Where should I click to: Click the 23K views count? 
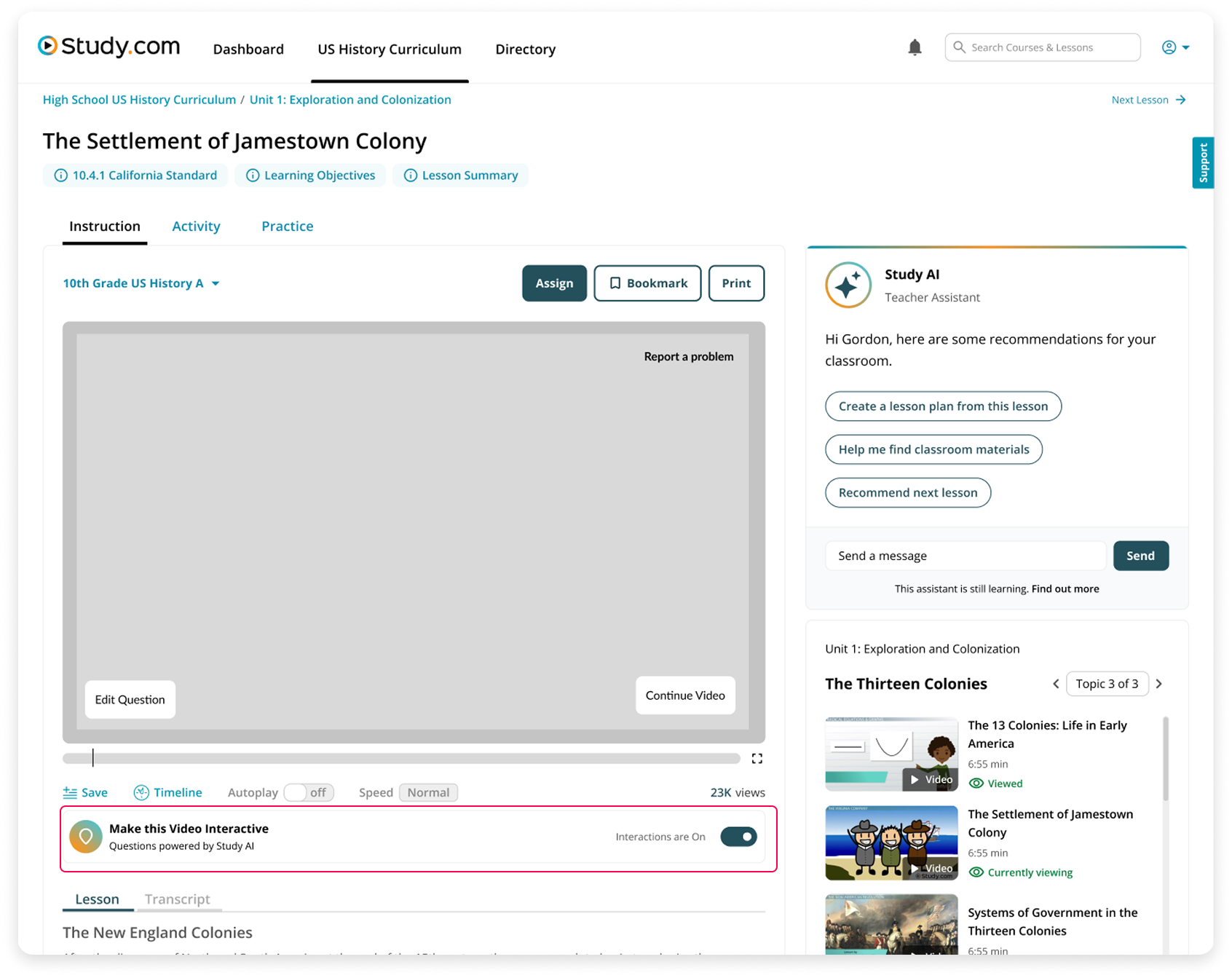738,793
